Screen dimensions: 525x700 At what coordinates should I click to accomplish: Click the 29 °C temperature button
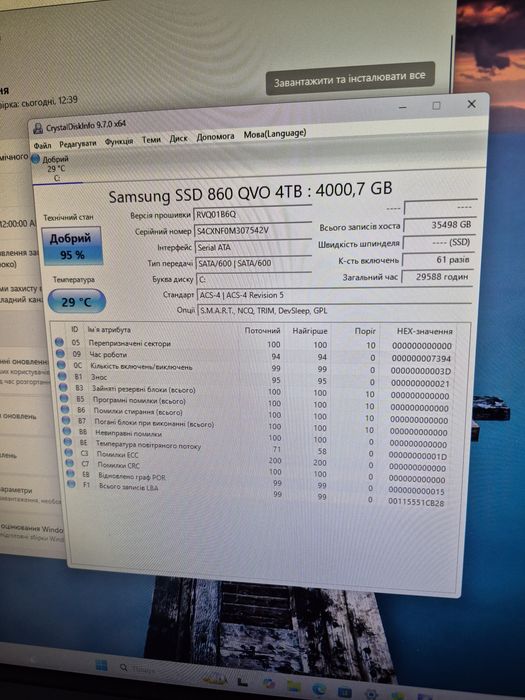click(x=76, y=302)
